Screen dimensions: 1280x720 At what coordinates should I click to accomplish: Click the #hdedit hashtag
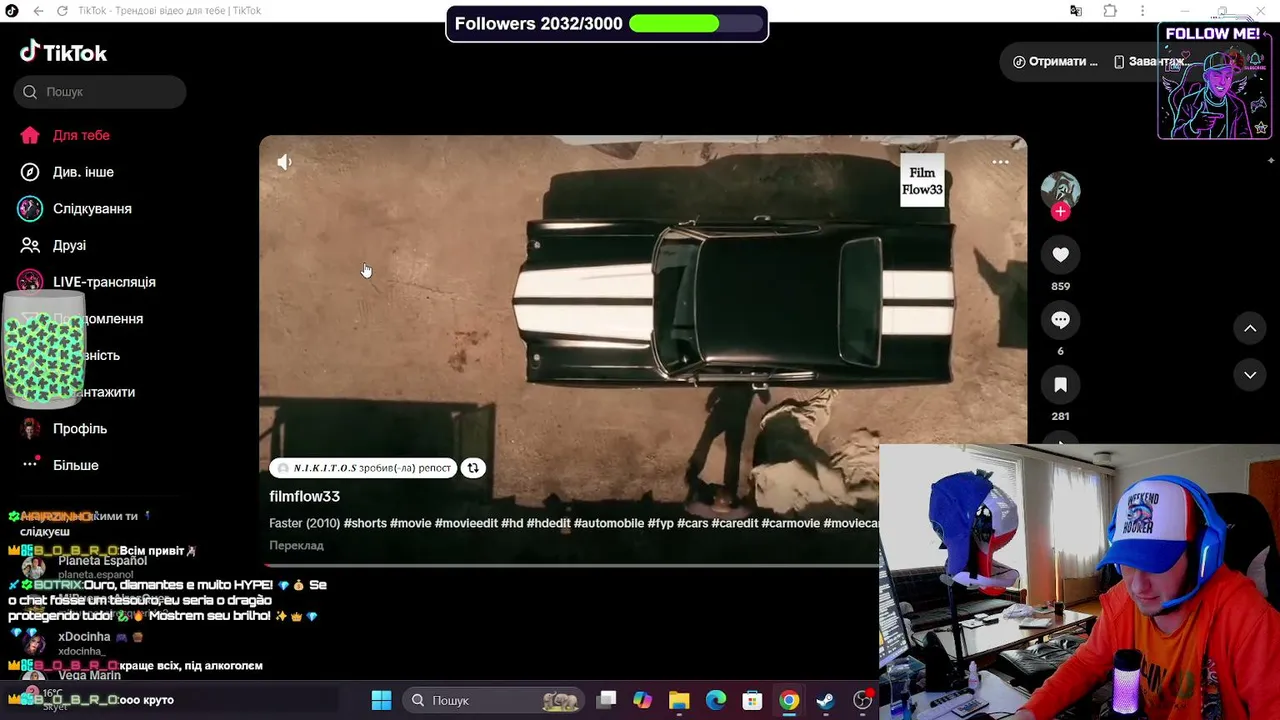point(548,523)
